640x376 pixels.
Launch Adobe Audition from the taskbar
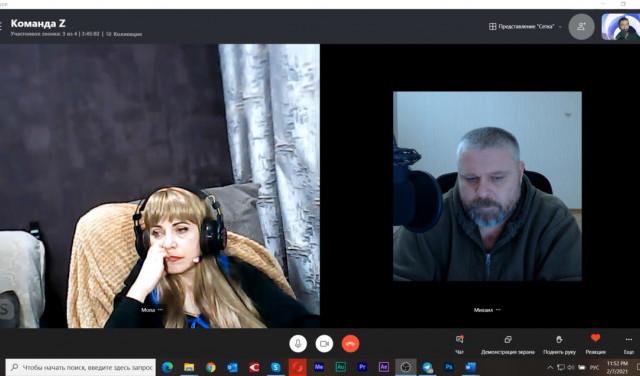point(340,367)
